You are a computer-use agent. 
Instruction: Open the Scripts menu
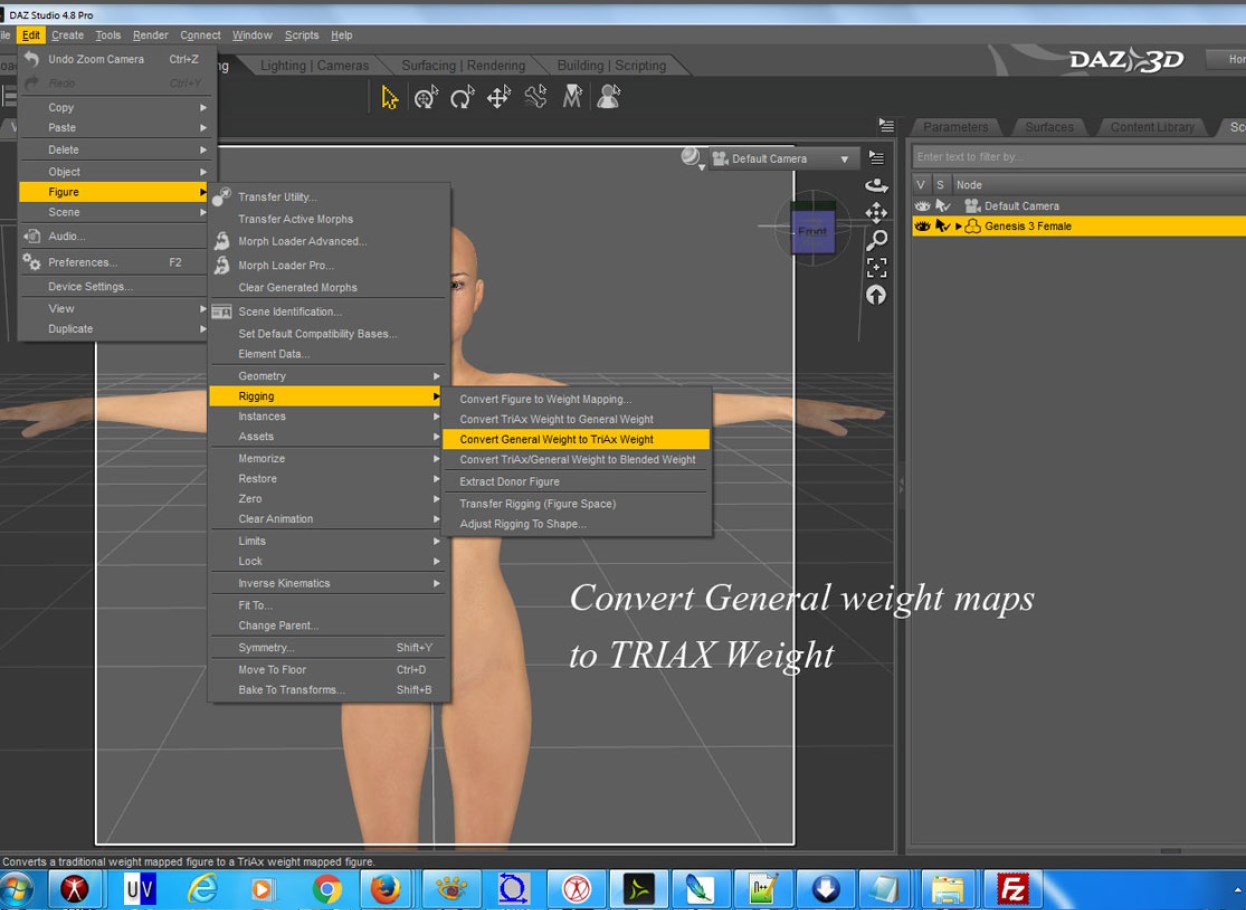click(x=301, y=35)
